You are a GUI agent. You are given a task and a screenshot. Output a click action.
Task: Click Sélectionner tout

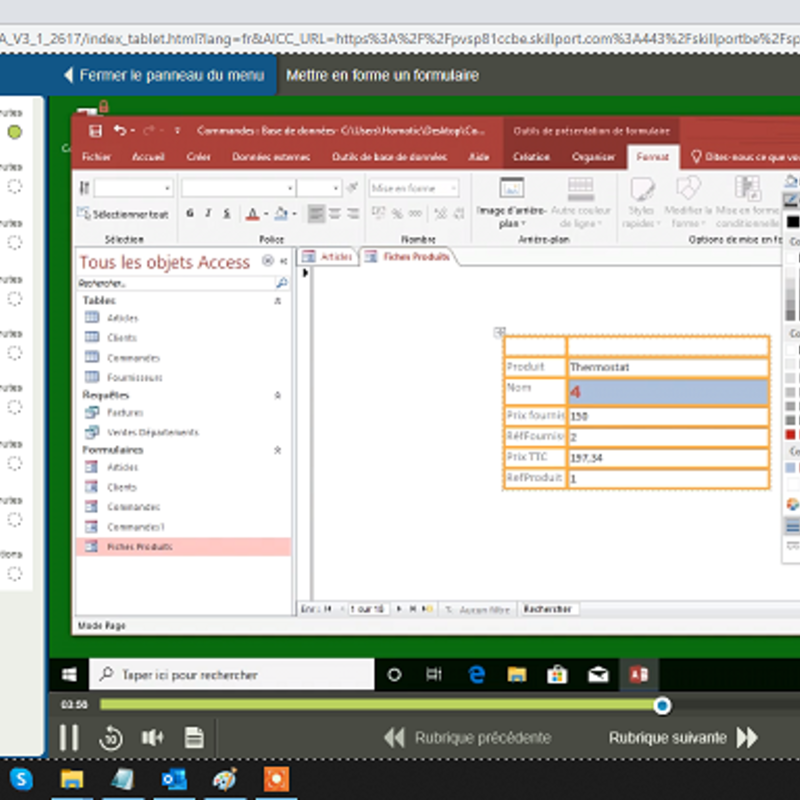pos(123,214)
